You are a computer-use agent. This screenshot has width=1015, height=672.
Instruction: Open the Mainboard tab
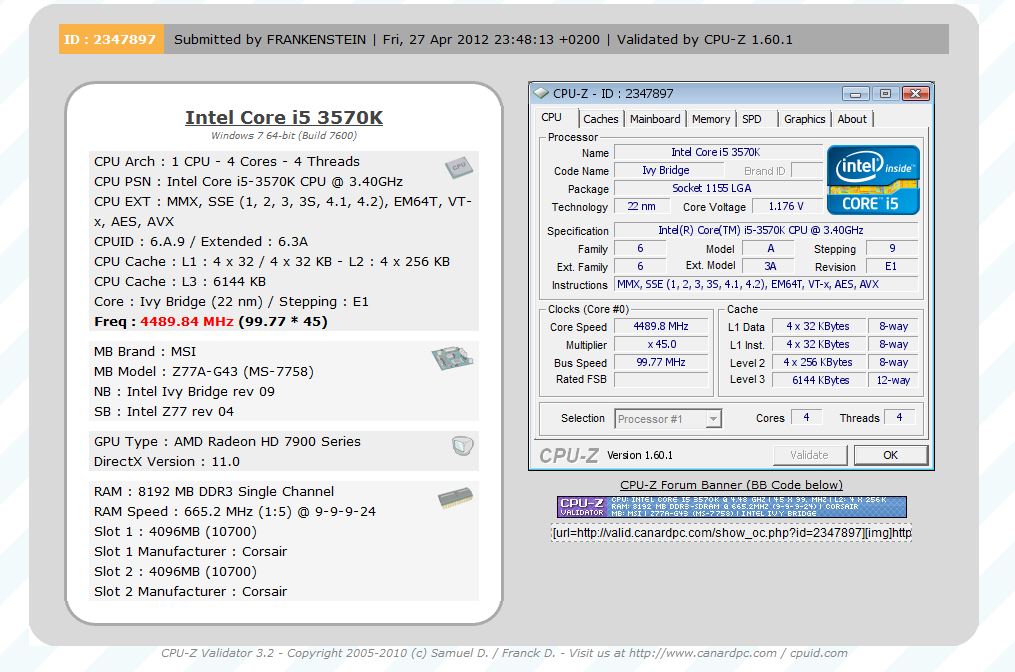tap(655, 119)
